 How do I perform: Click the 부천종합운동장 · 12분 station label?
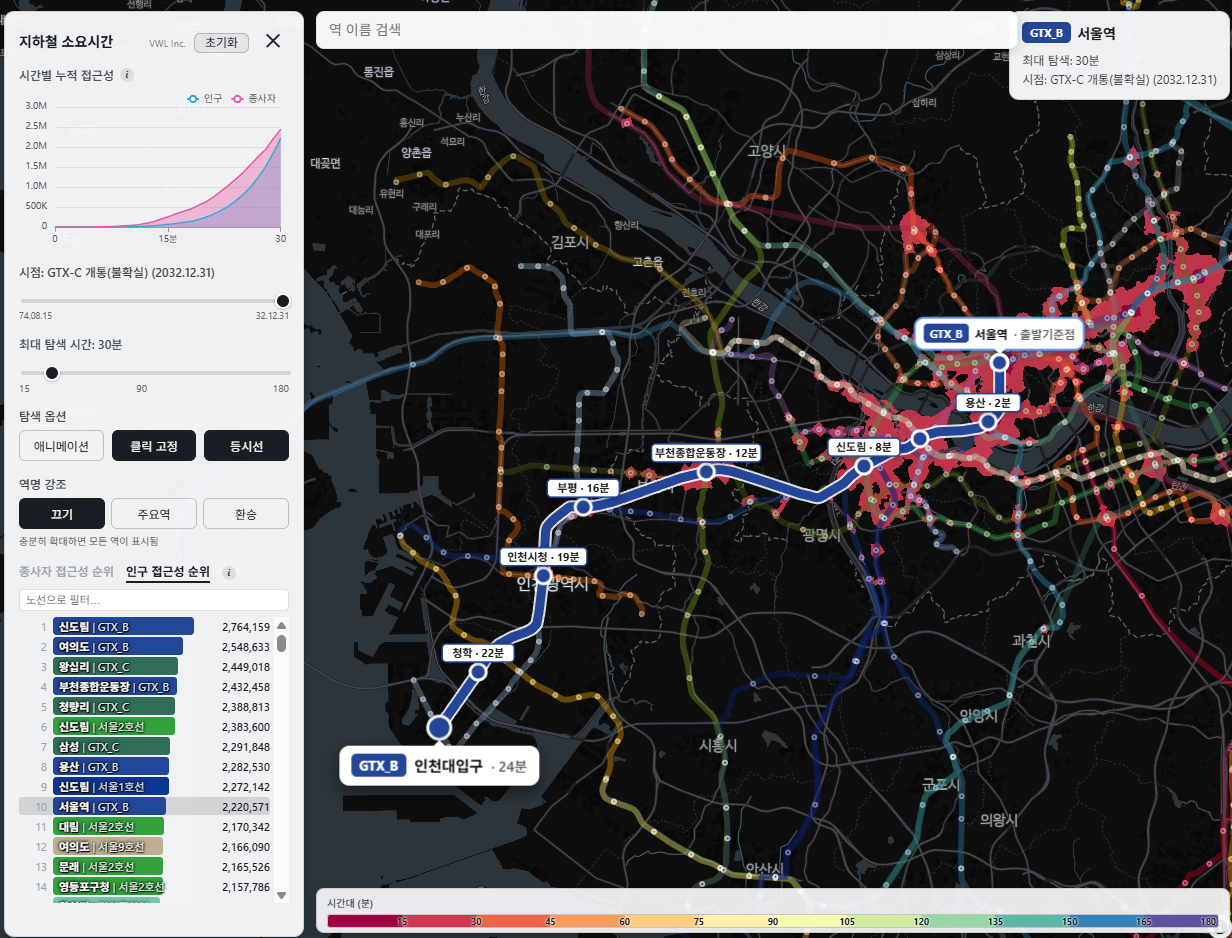706,452
